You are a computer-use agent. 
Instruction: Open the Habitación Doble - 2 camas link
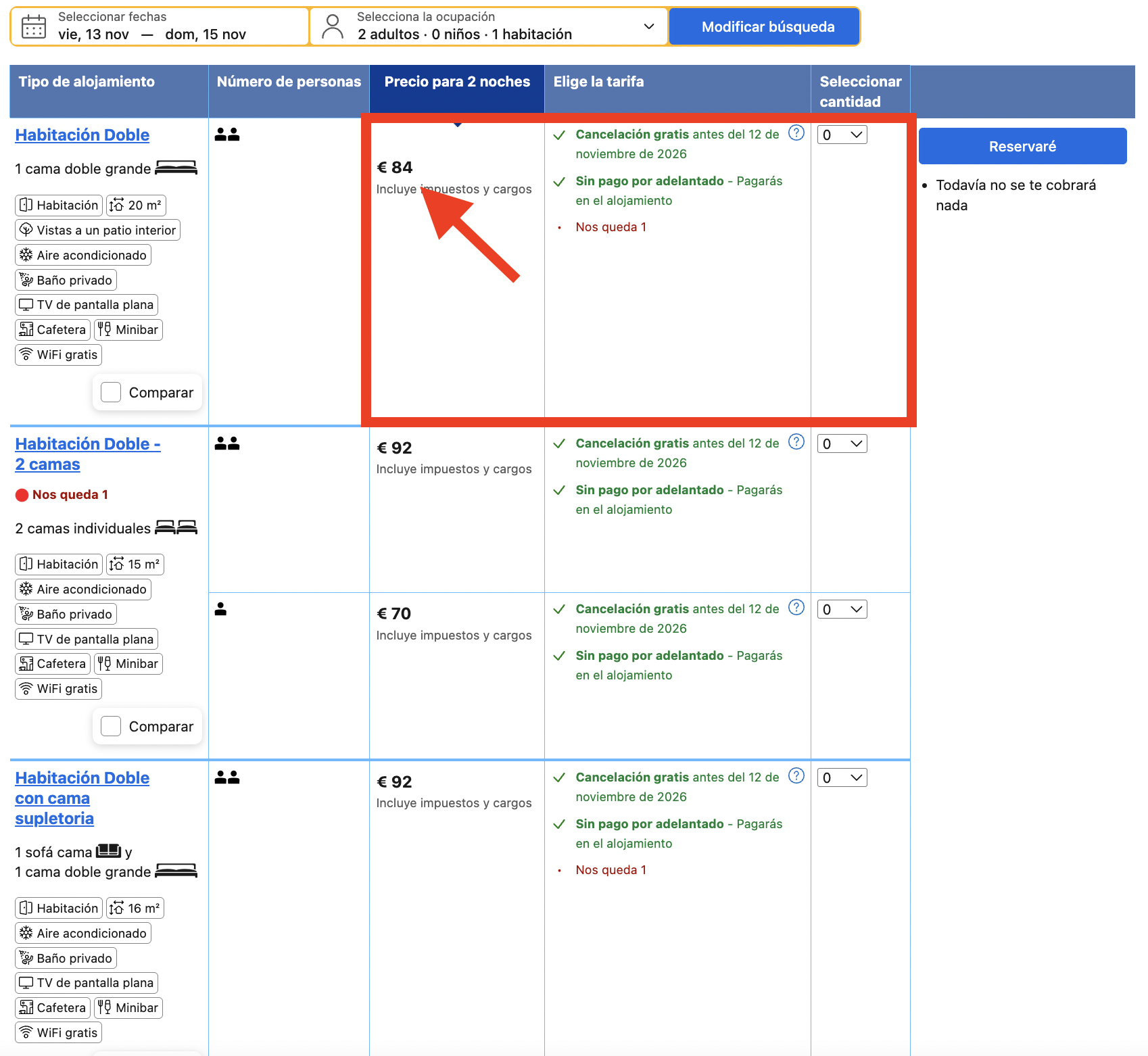[88, 454]
